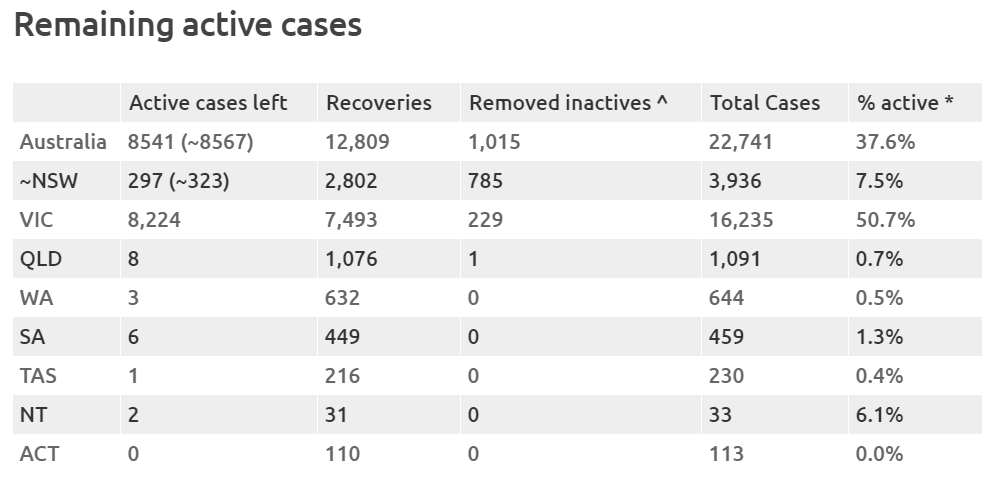Click QLD total cases value 1,091
Screen dimensions: 1005x478
(736, 259)
